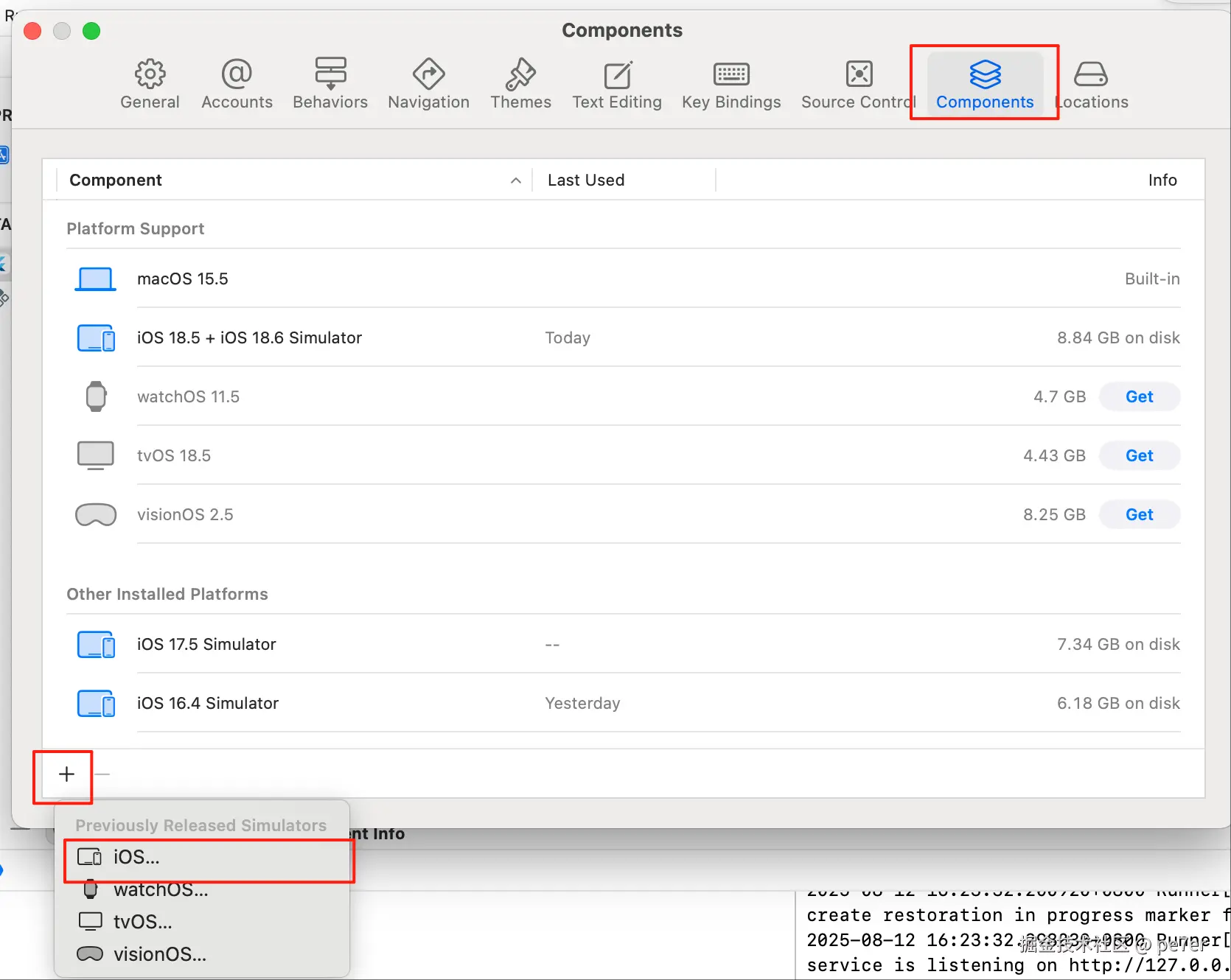1231x980 pixels.
Task: Click the Today last-used value
Action: 568,337
